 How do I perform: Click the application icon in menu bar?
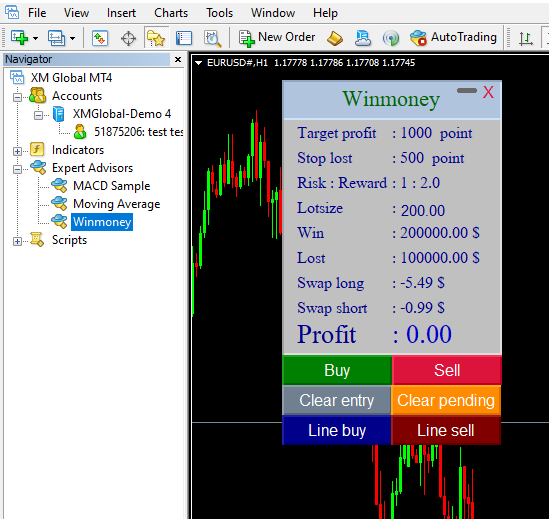(12, 12)
